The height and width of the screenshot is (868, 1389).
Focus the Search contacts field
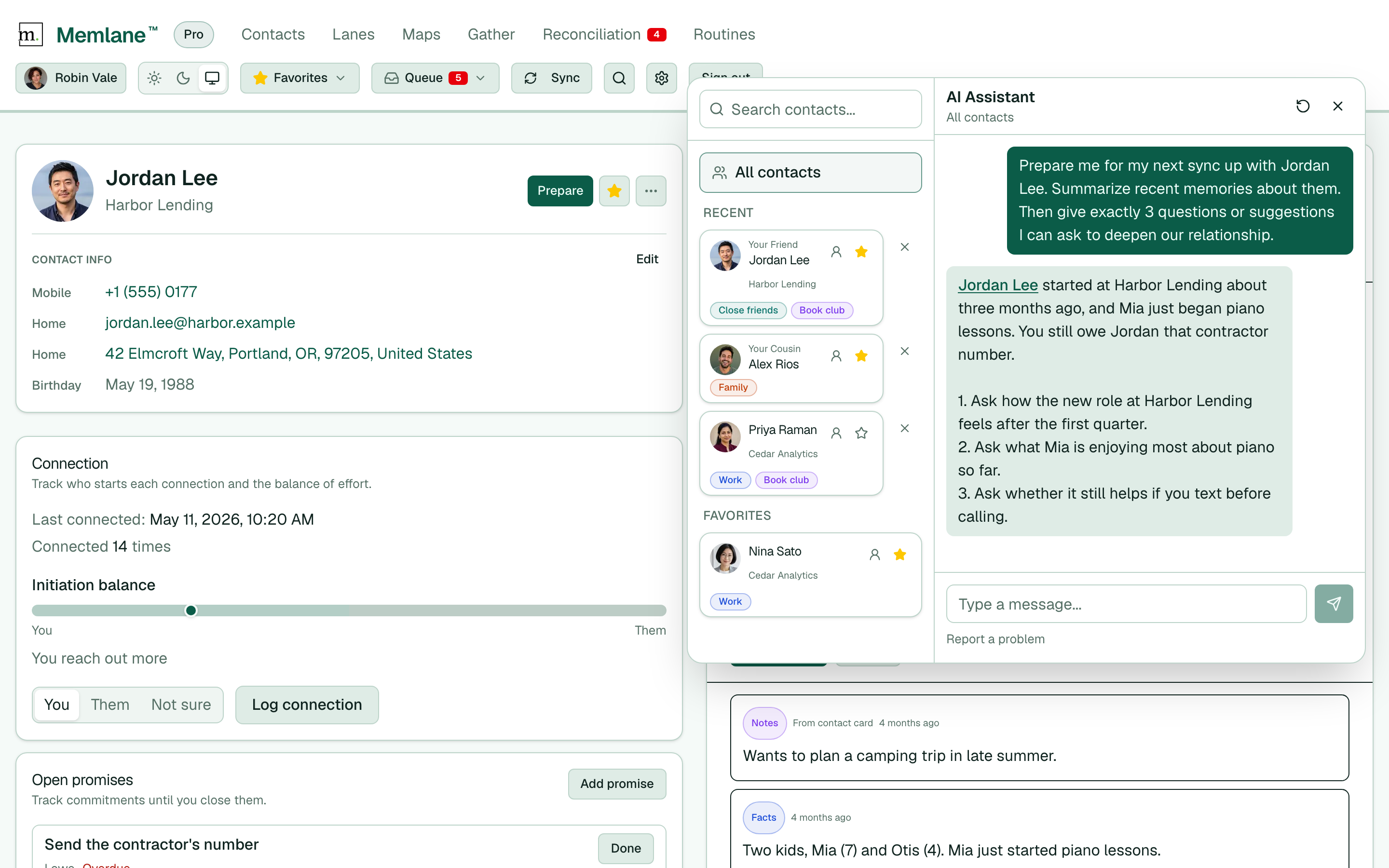click(x=810, y=109)
